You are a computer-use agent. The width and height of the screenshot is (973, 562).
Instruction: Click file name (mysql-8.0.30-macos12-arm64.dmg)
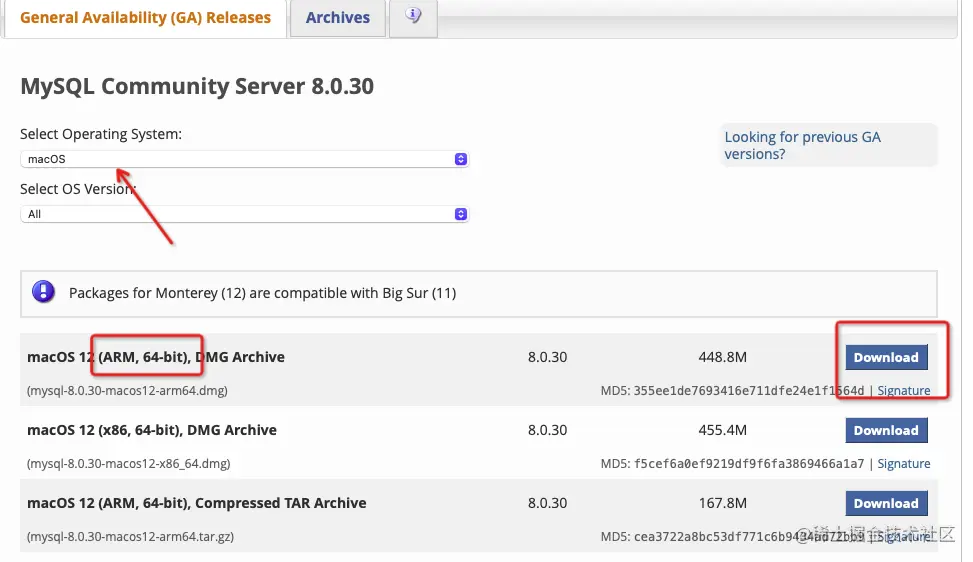pyautogui.click(x=127, y=391)
